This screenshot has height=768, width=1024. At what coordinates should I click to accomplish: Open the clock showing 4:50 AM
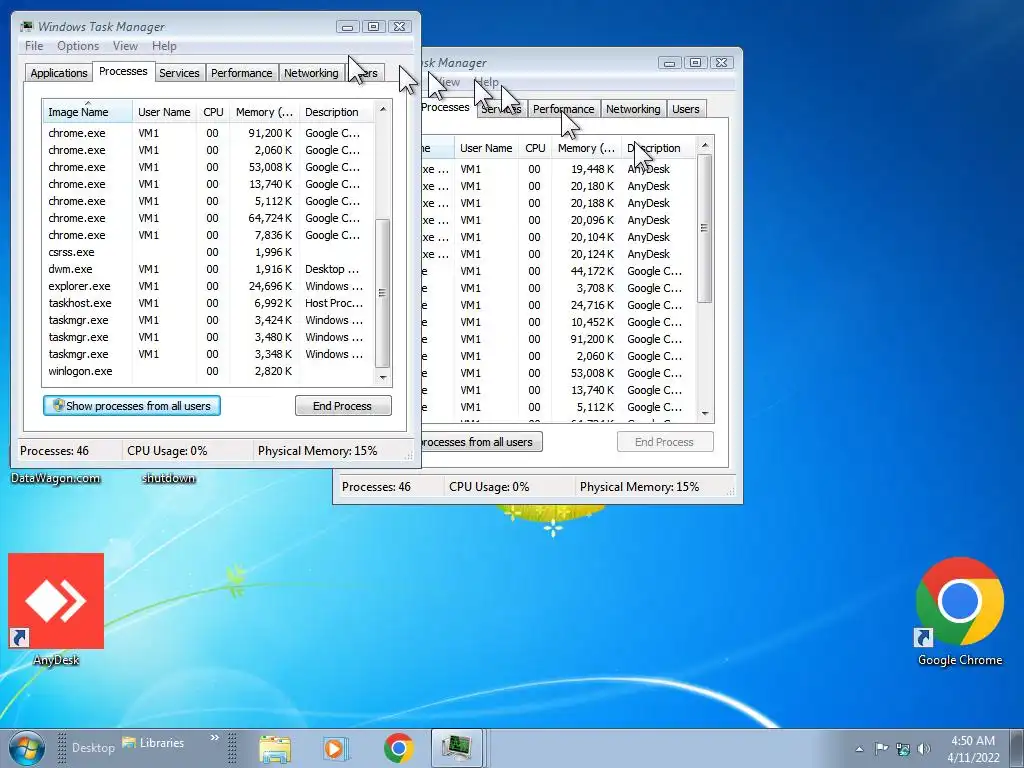(973, 749)
